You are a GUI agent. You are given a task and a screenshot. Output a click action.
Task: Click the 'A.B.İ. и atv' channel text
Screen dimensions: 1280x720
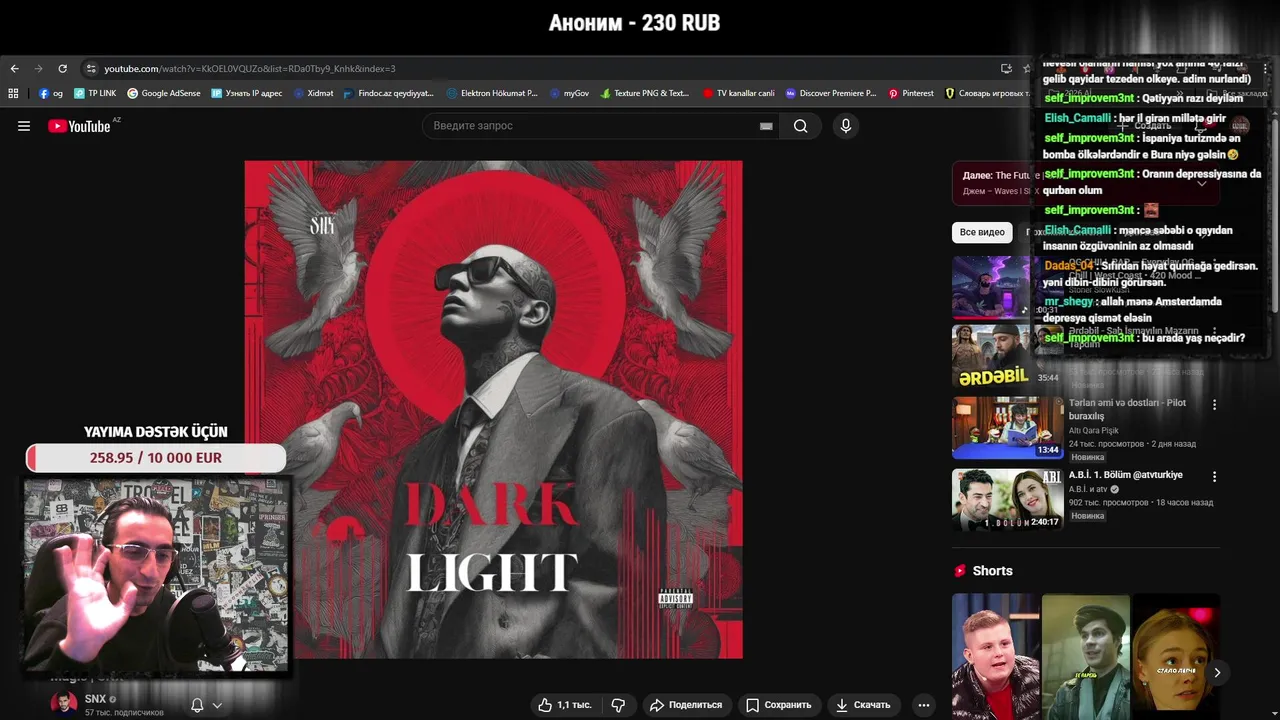pos(1088,489)
